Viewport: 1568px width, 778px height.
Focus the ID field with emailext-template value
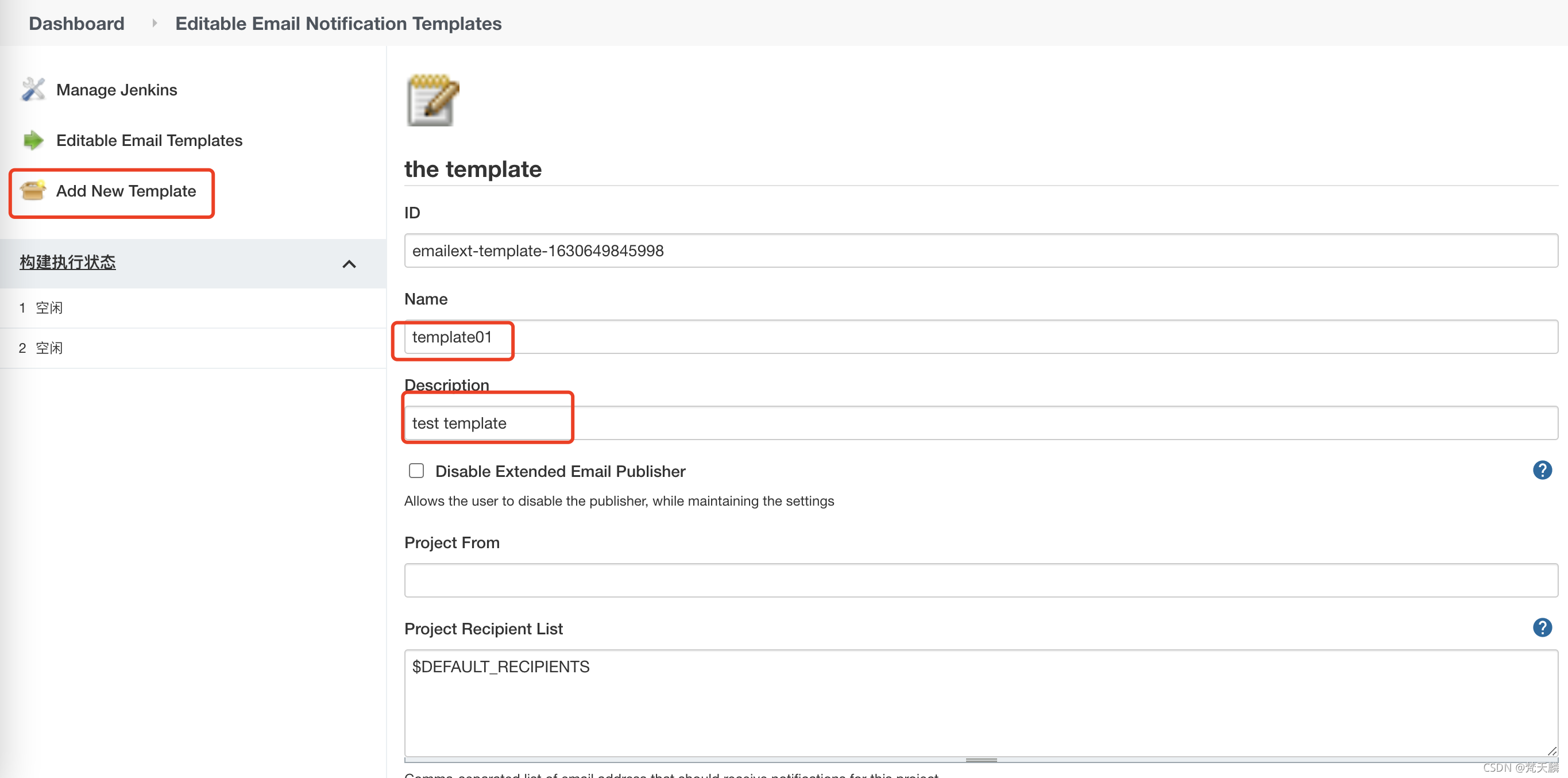click(x=980, y=250)
